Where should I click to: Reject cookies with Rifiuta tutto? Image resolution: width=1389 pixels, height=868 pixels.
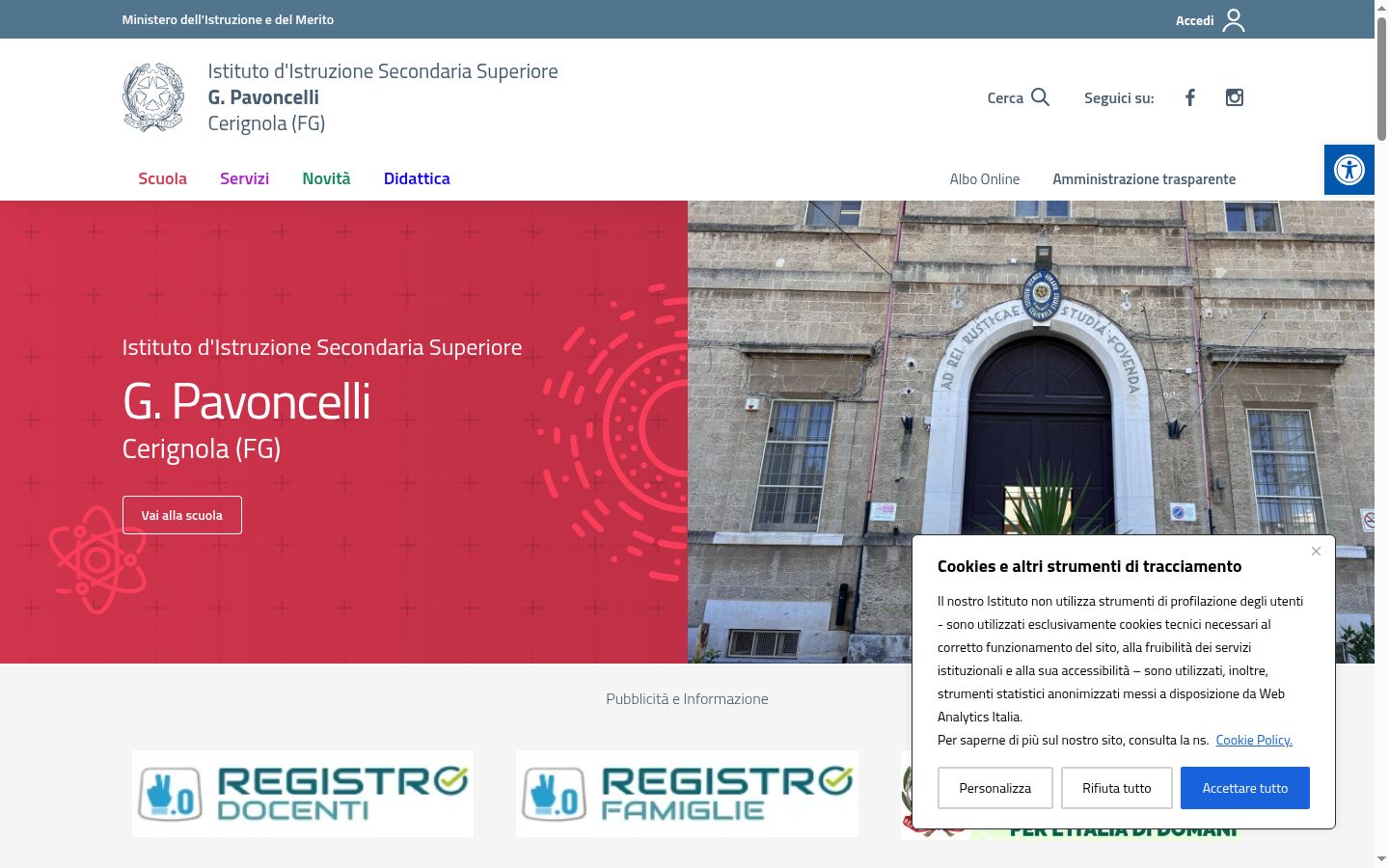pos(1117,788)
